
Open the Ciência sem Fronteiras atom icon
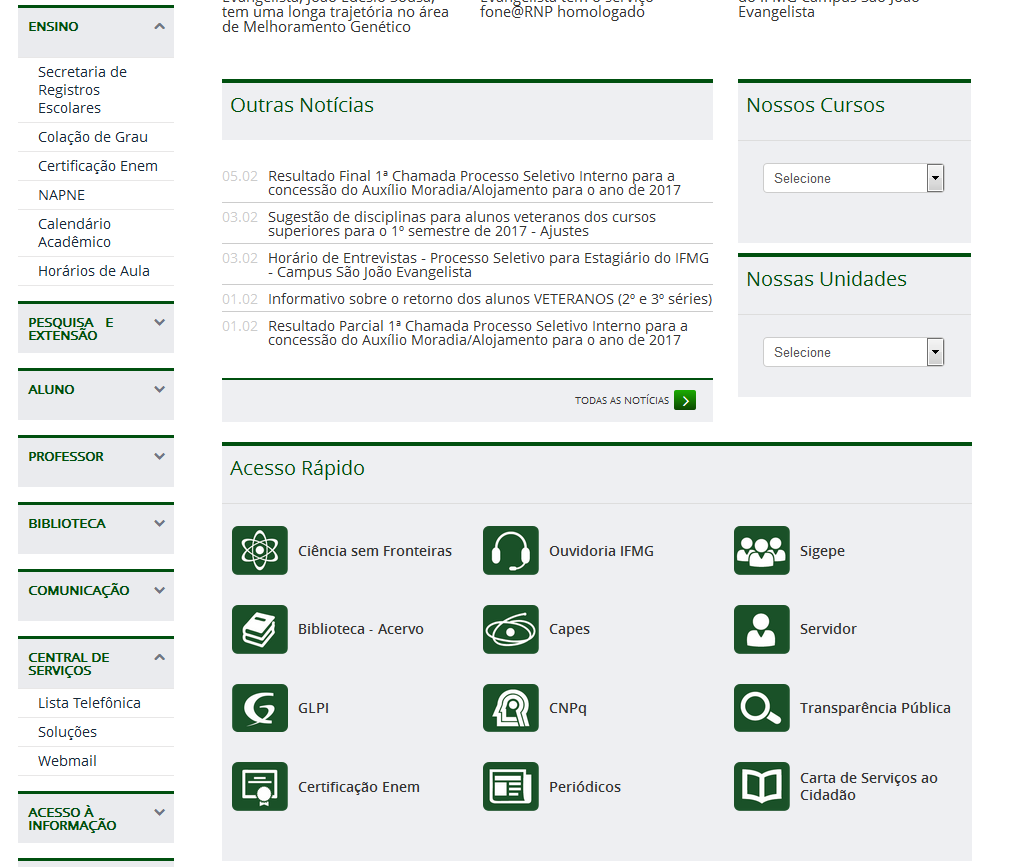(x=260, y=550)
